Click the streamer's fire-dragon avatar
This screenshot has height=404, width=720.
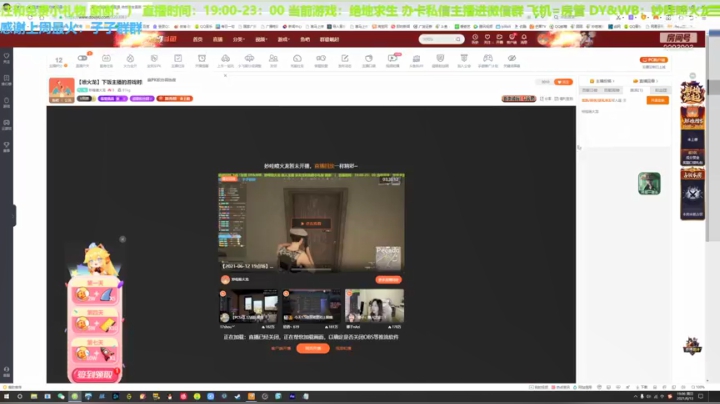(x=62, y=90)
